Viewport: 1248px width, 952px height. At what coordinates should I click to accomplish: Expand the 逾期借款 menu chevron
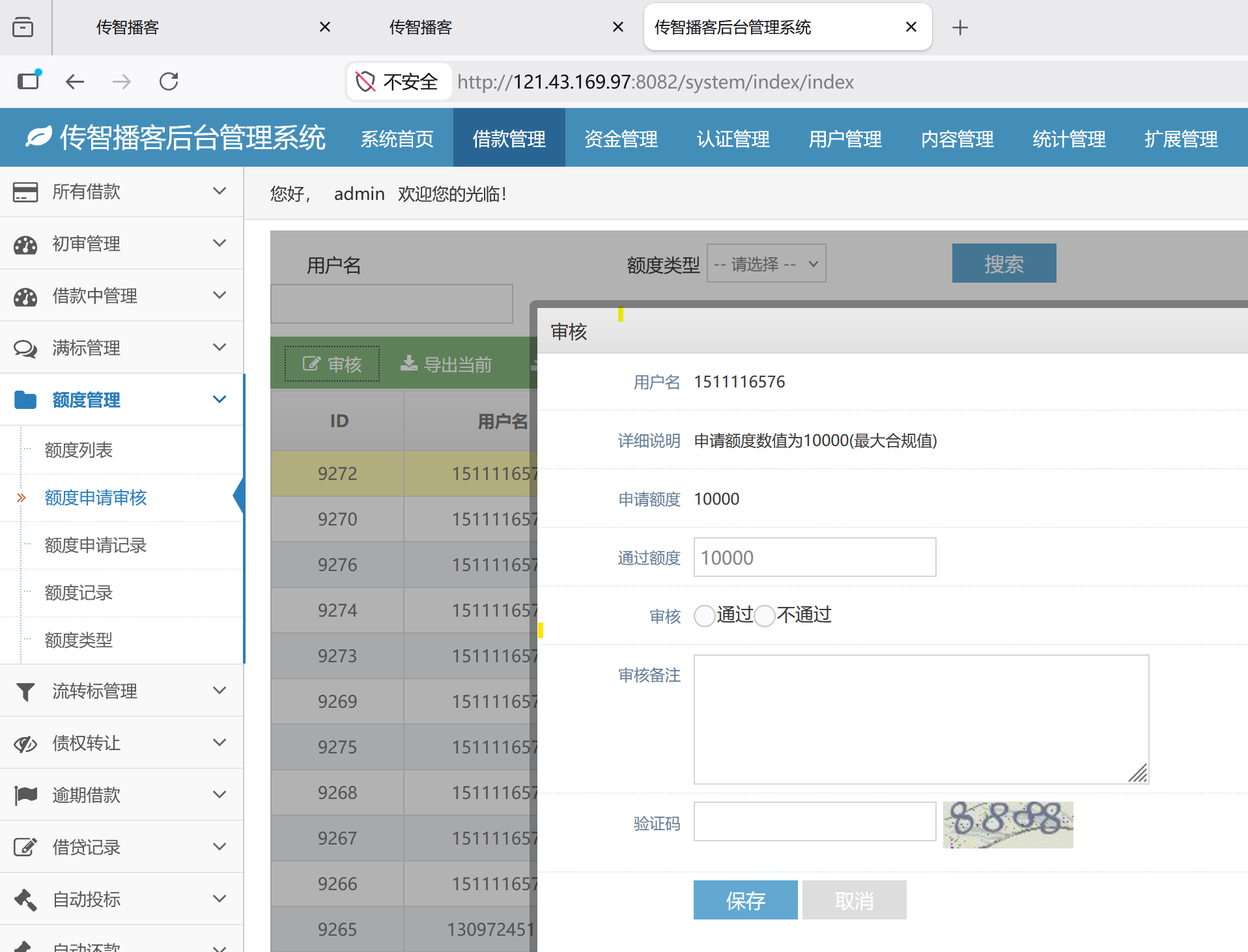click(220, 794)
